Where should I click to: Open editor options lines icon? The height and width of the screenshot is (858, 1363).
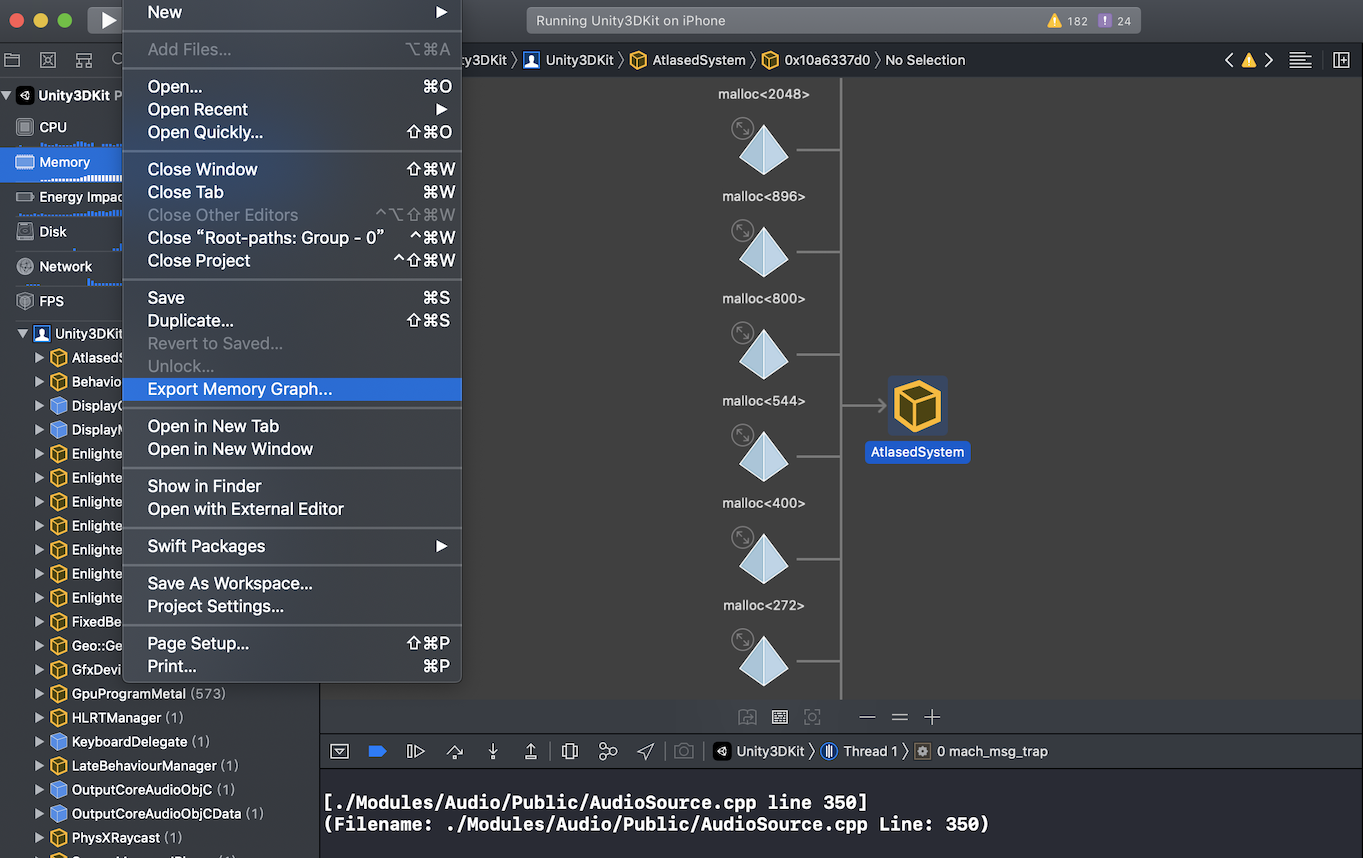point(1300,60)
